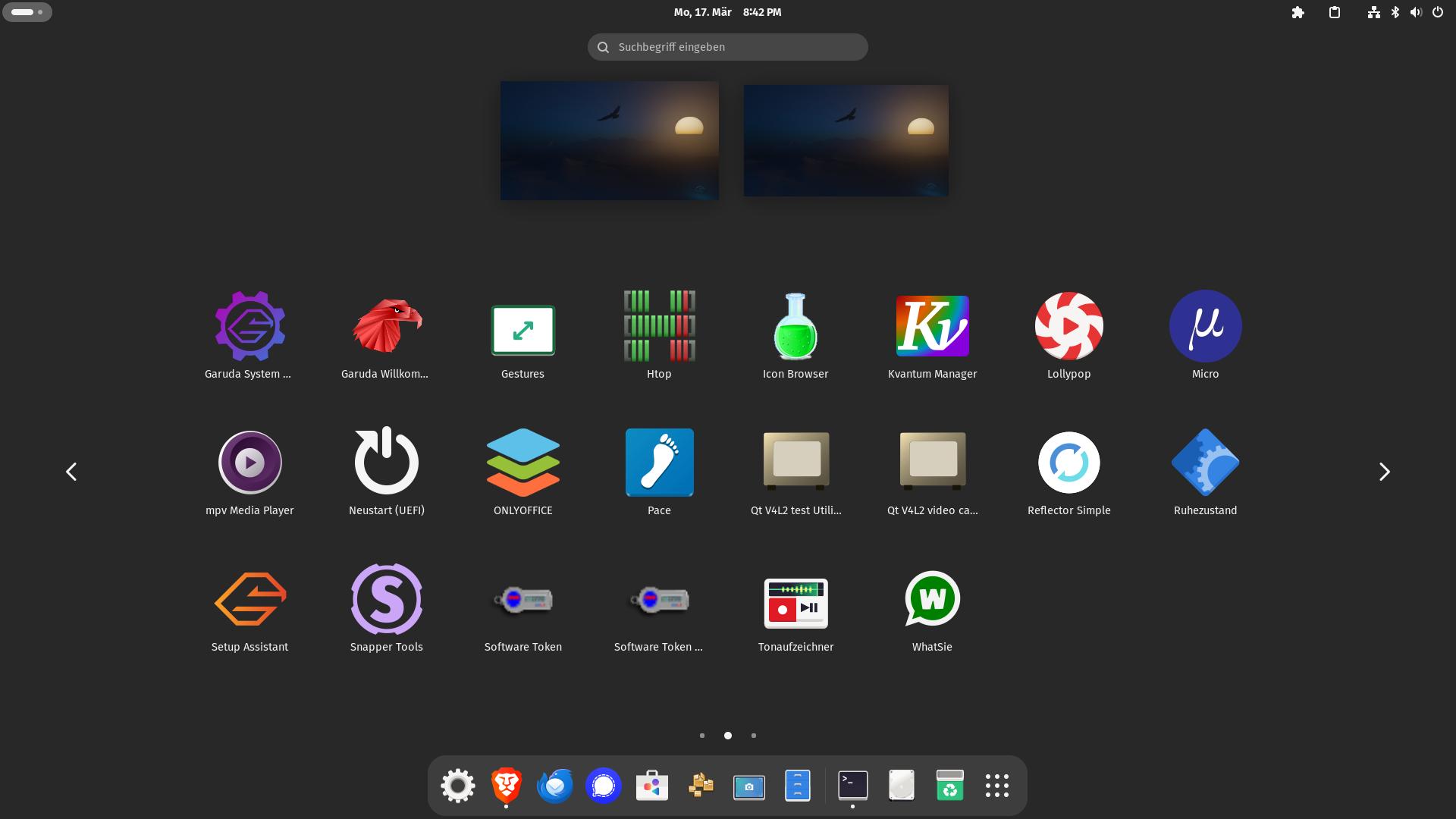Open system menu power icon

tap(1437, 12)
